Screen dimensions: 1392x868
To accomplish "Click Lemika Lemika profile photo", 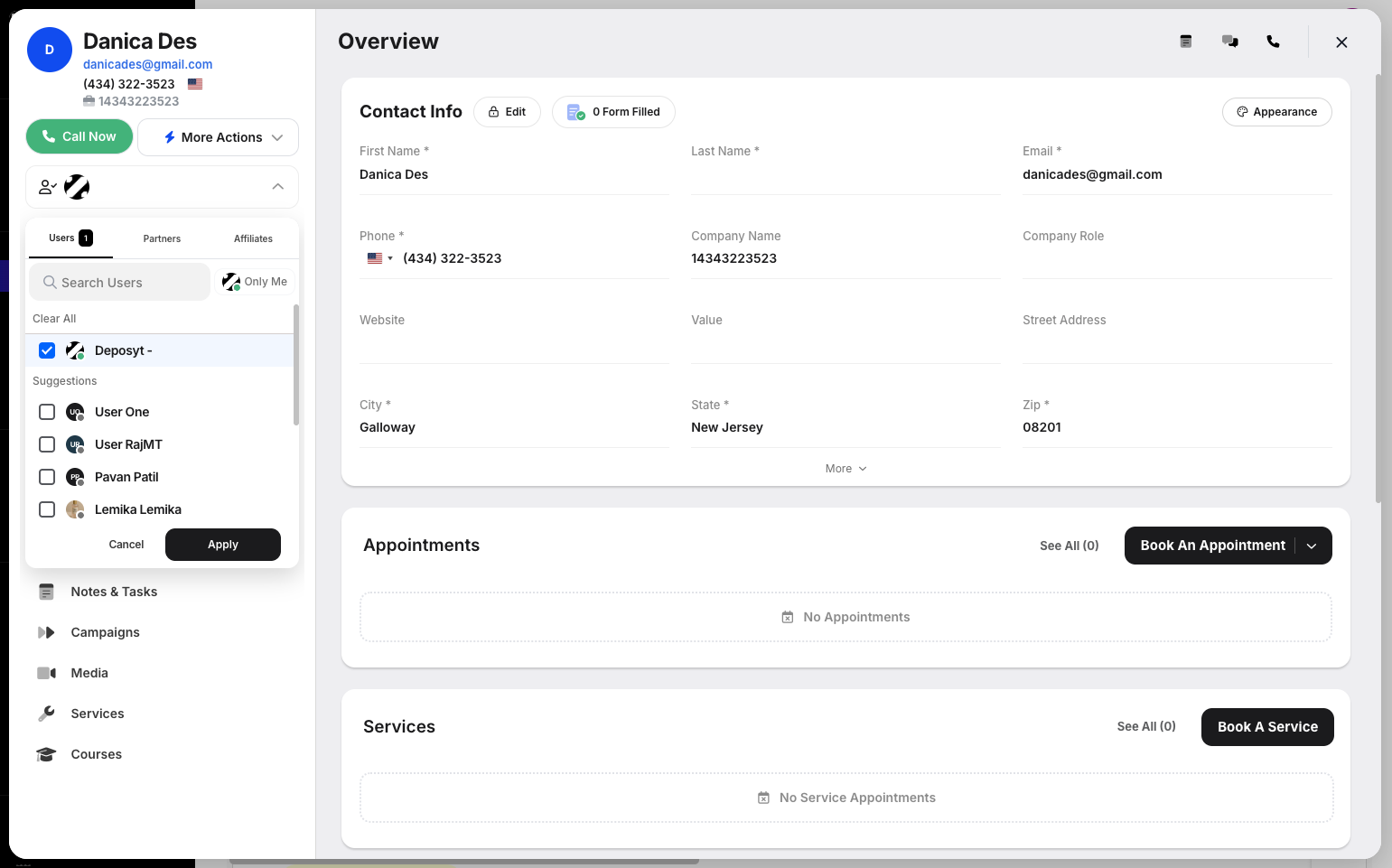I will 75,509.
